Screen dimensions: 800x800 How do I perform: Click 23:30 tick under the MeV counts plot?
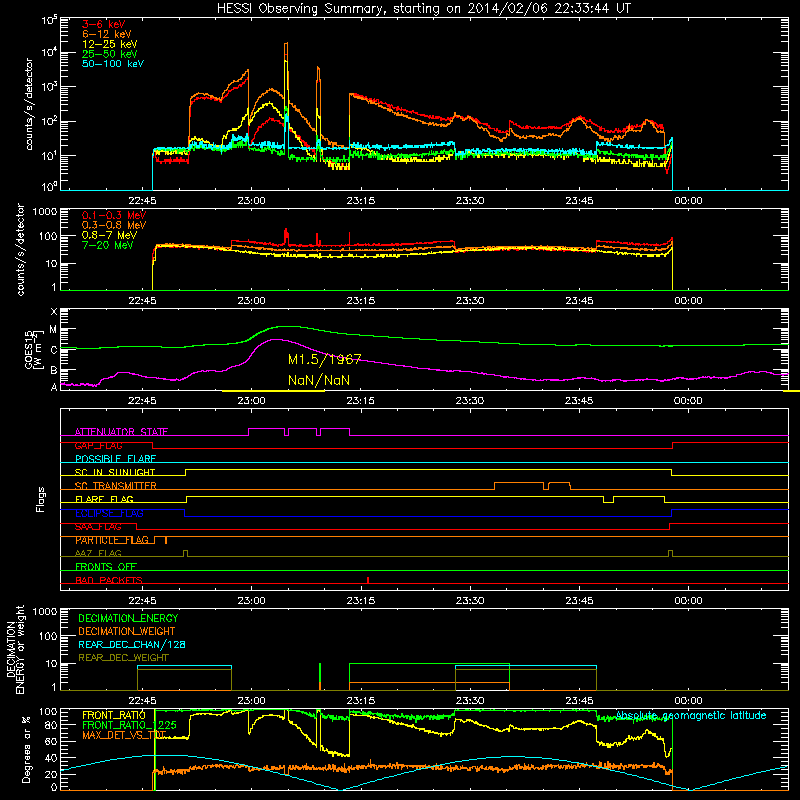(470, 301)
